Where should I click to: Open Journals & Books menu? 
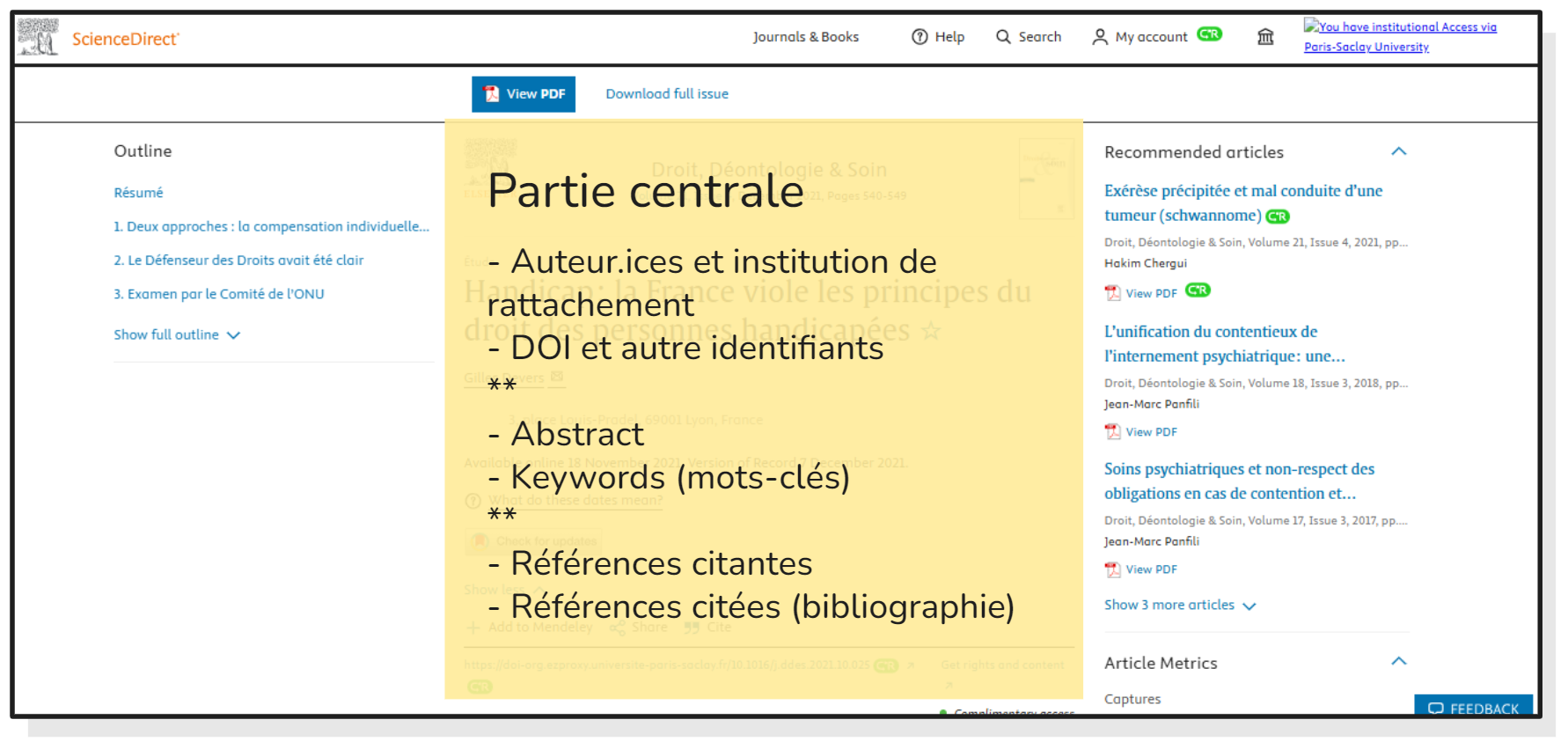point(805,37)
